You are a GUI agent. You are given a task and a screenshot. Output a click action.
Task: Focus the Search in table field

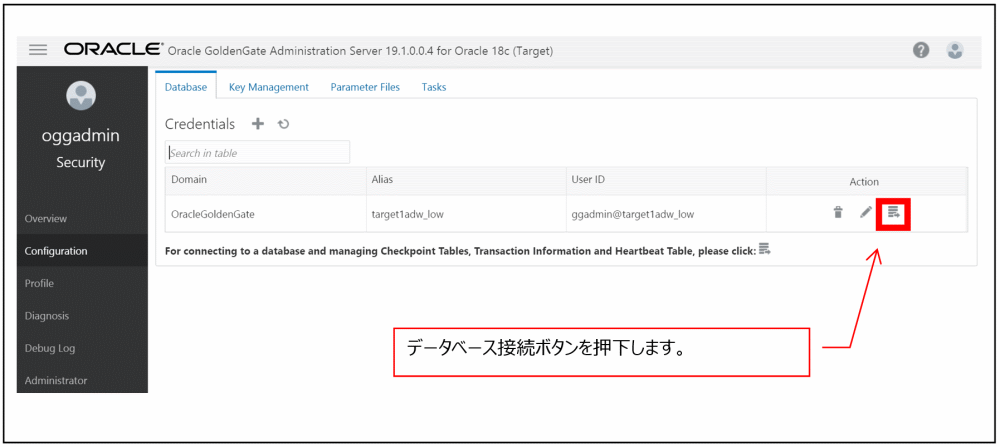point(258,152)
